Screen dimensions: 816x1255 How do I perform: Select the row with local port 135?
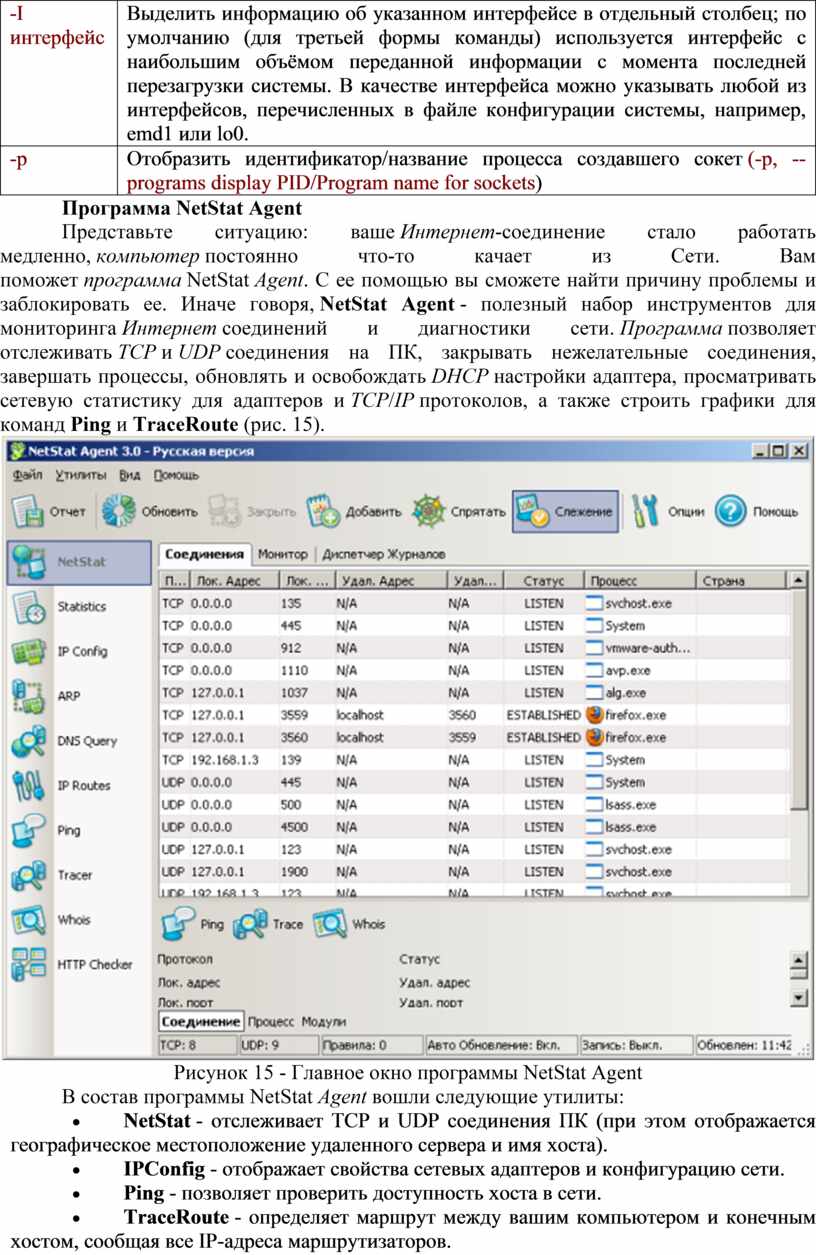473,603
